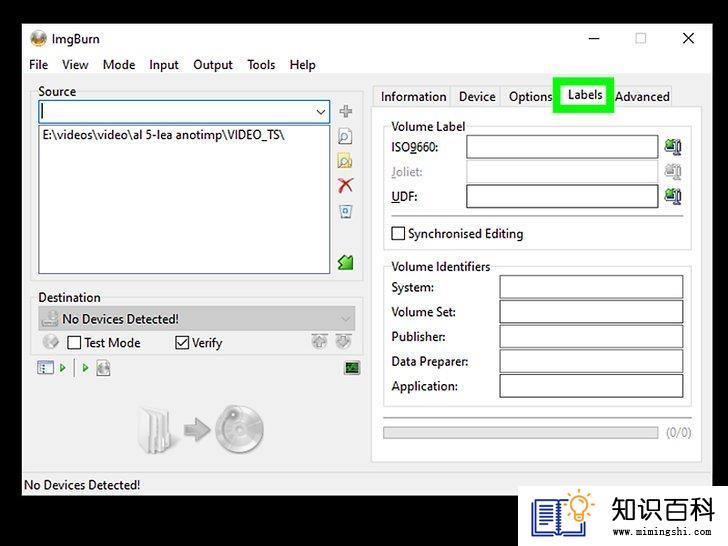Click the load tray arrow icon
This screenshot has width=728, height=546.
pyautogui.click(x=343, y=342)
